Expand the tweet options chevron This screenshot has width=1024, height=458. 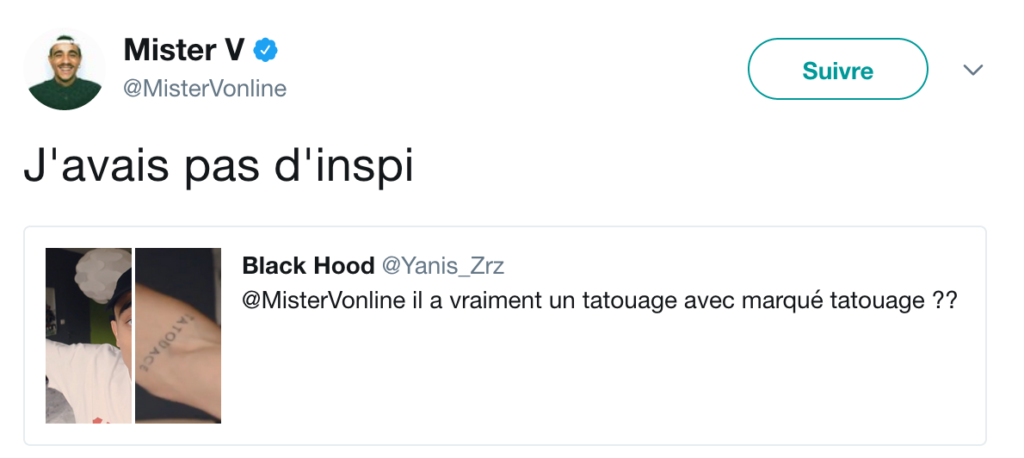972,70
